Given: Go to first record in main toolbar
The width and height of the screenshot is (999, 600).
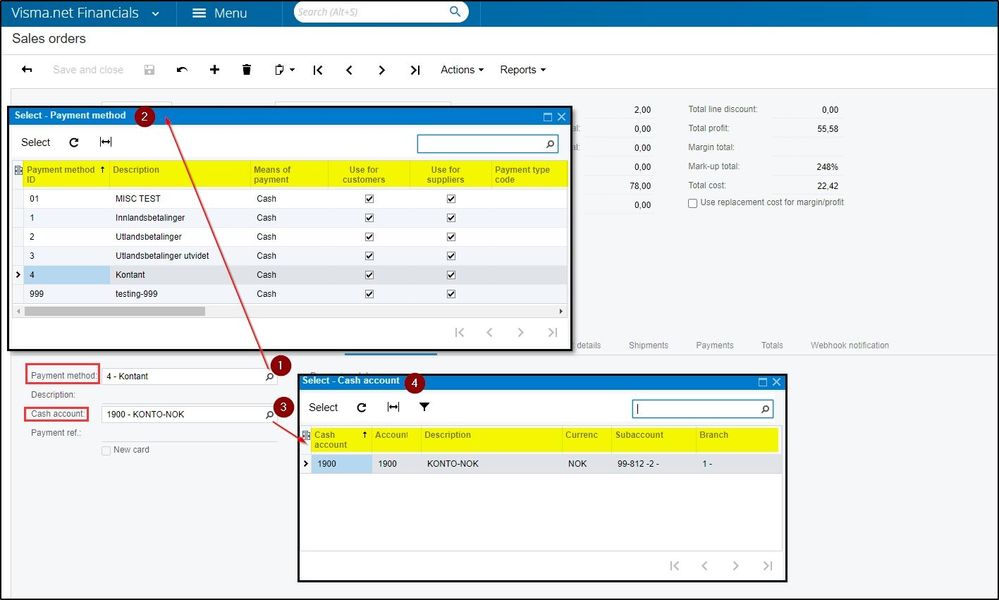Looking at the screenshot, I should click(x=318, y=70).
